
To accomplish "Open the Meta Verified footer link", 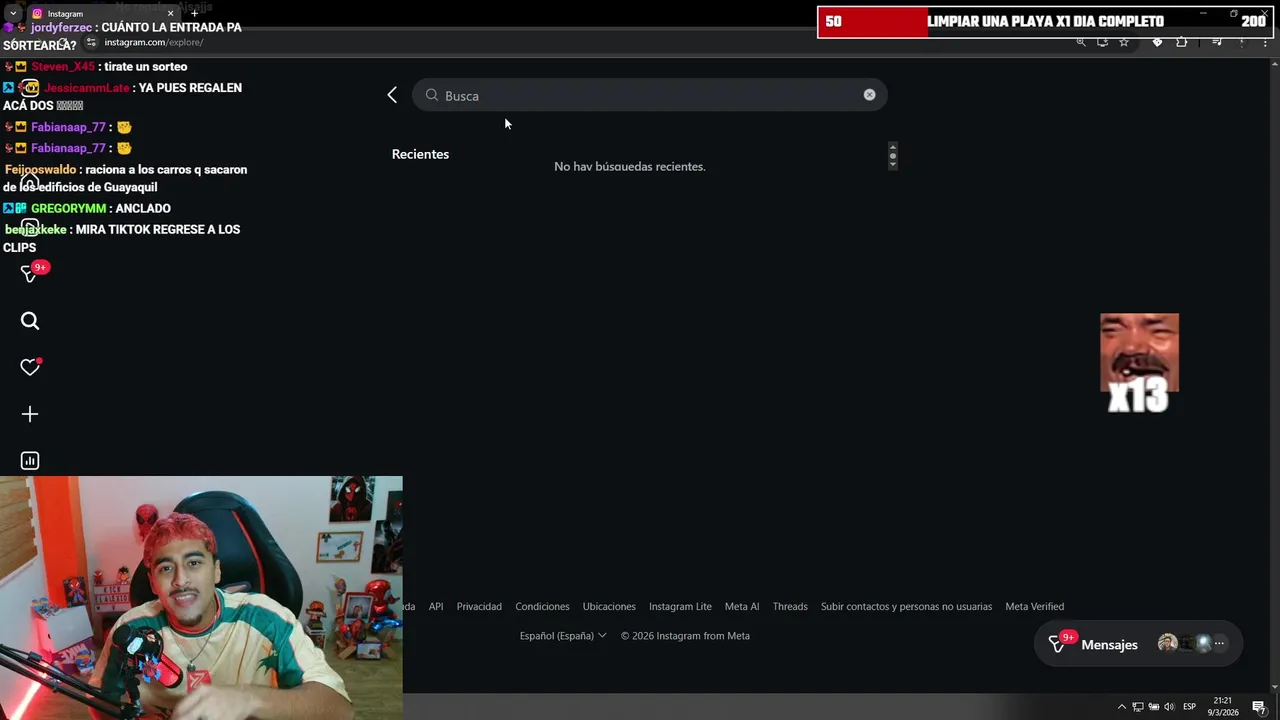I will coord(1034,607).
